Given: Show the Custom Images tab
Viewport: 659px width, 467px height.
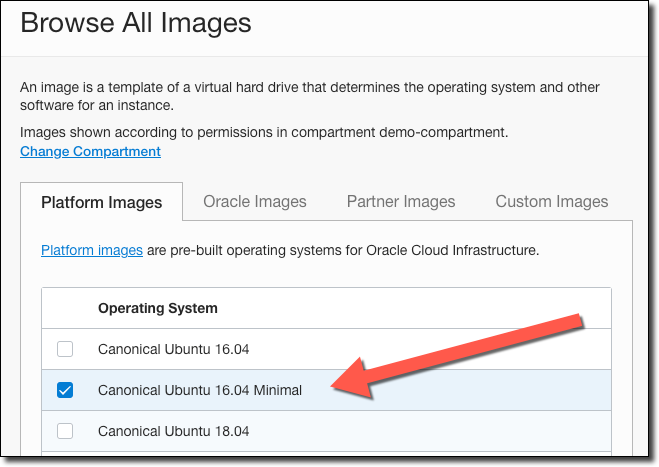Looking at the screenshot, I should [x=552, y=201].
